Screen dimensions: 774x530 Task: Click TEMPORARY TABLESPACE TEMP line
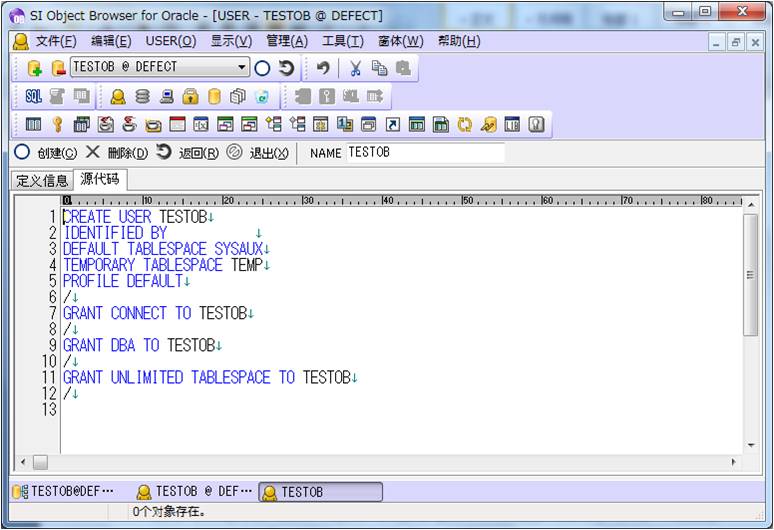tap(163, 265)
